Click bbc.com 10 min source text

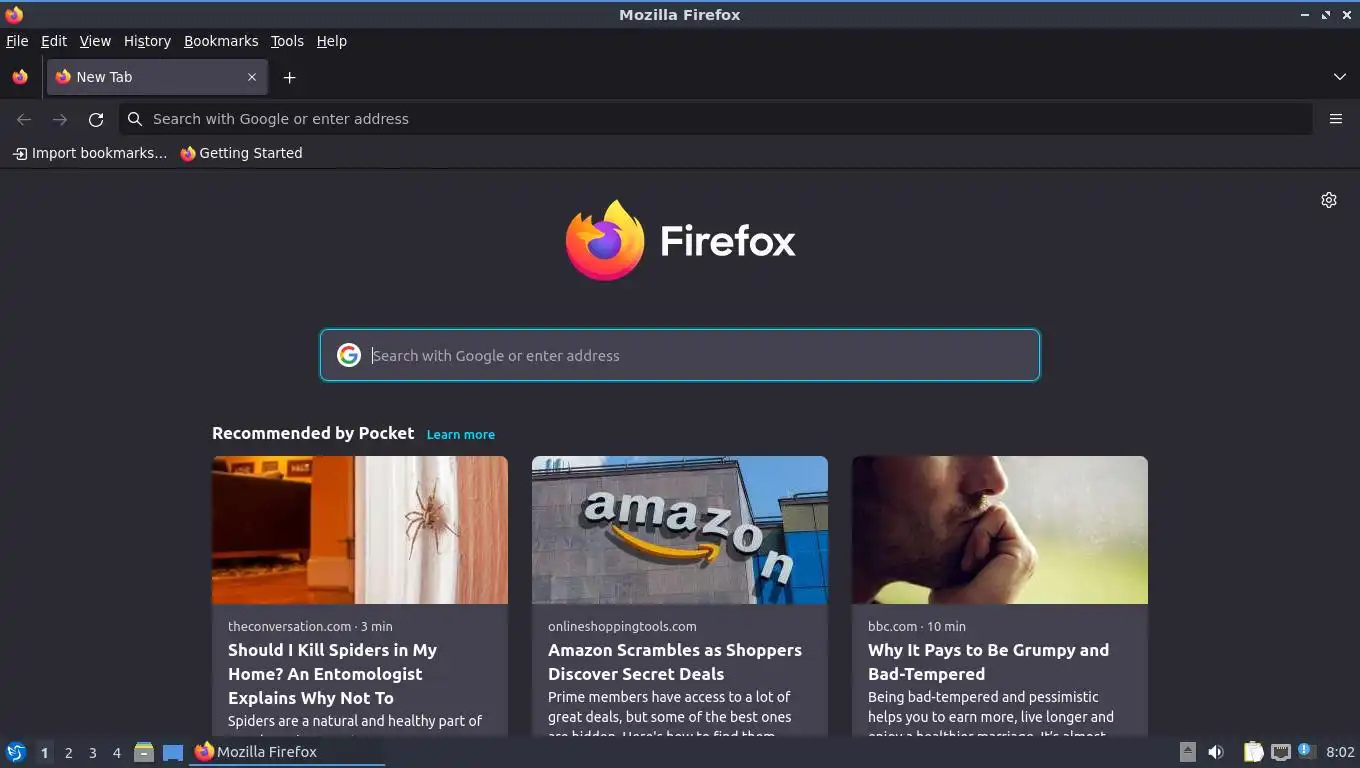point(917,626)
